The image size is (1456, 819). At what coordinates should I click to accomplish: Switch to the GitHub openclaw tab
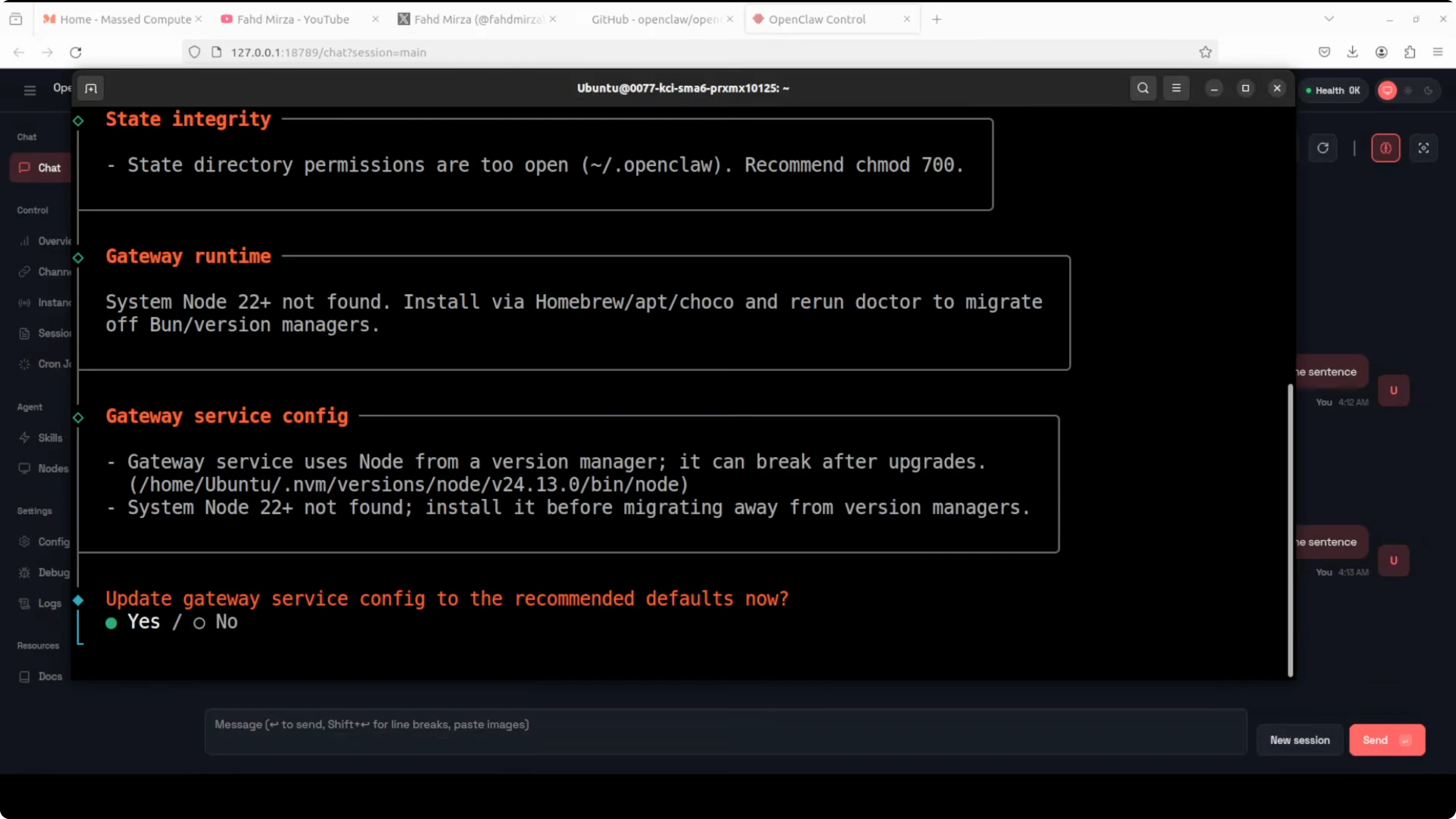(x=653, y=19)
